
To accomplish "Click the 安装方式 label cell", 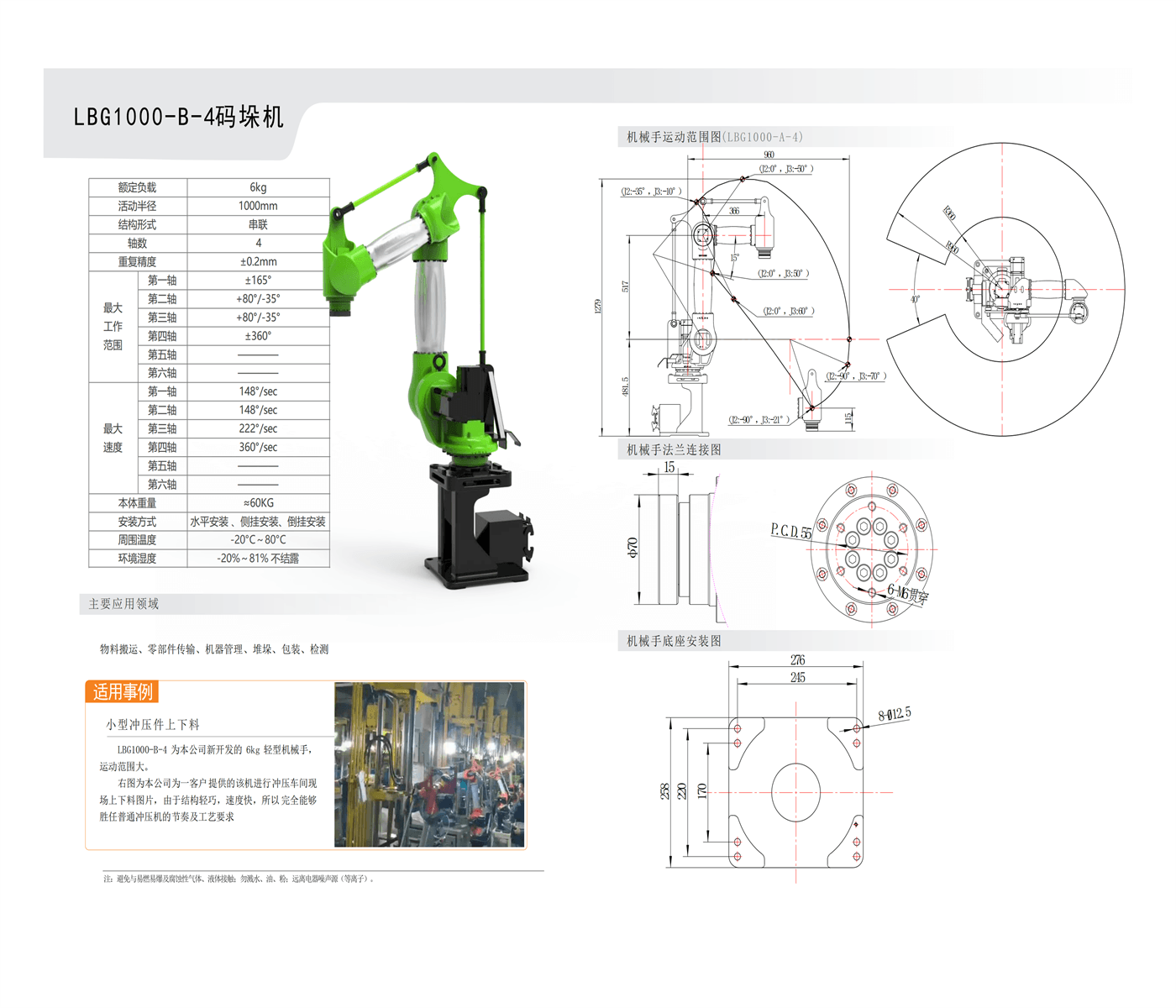I will tap(138, 522).
